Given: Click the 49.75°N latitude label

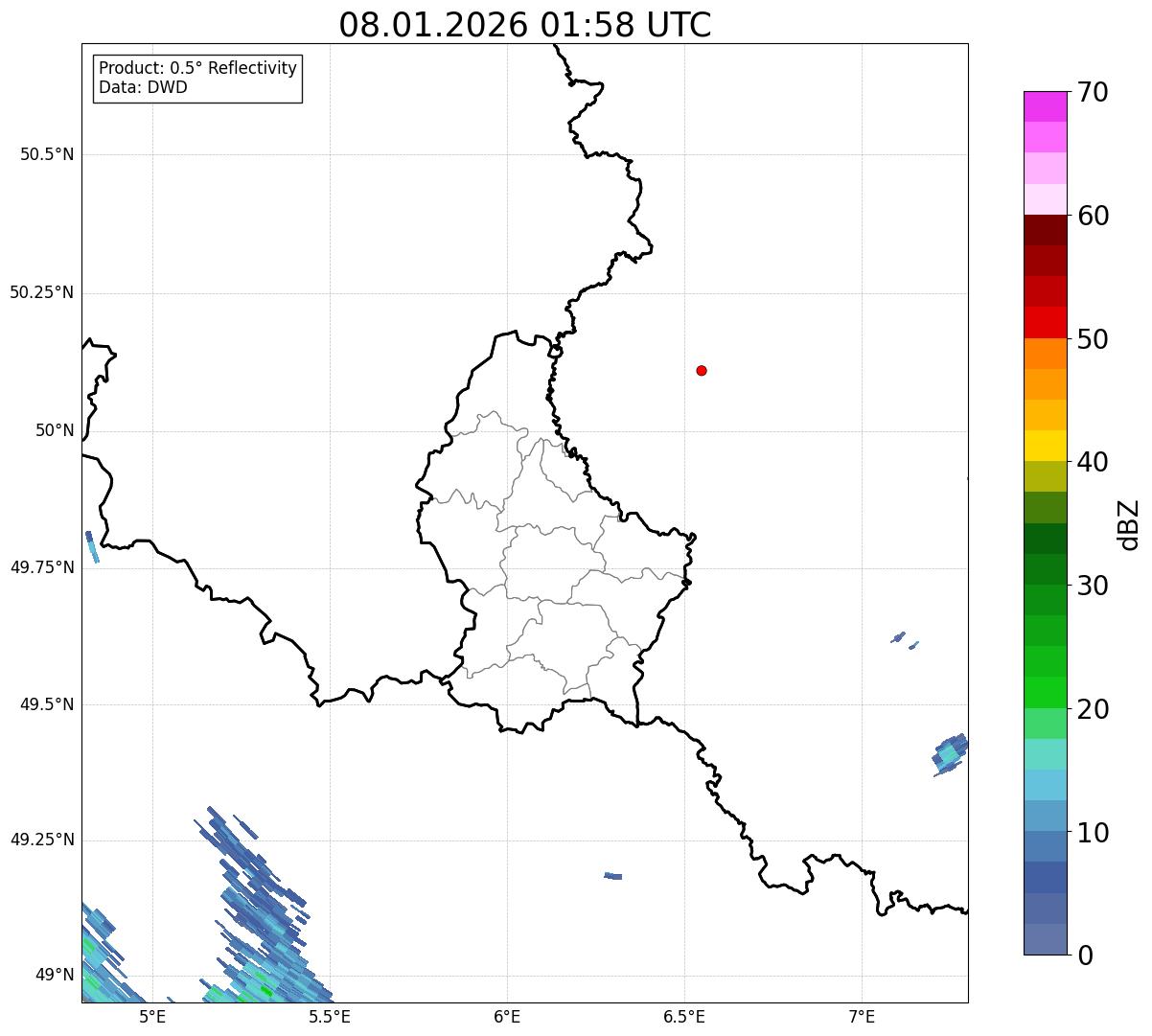Looking at the screenshot, I should (x=42, y=568).
